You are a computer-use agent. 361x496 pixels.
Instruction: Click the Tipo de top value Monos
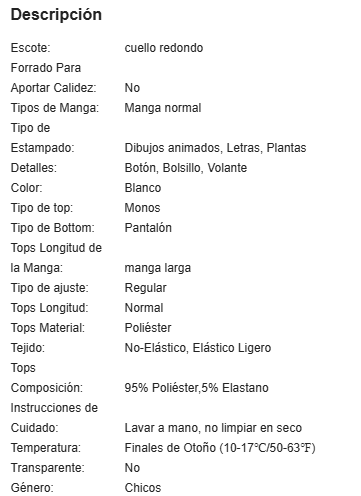point(142,208)
